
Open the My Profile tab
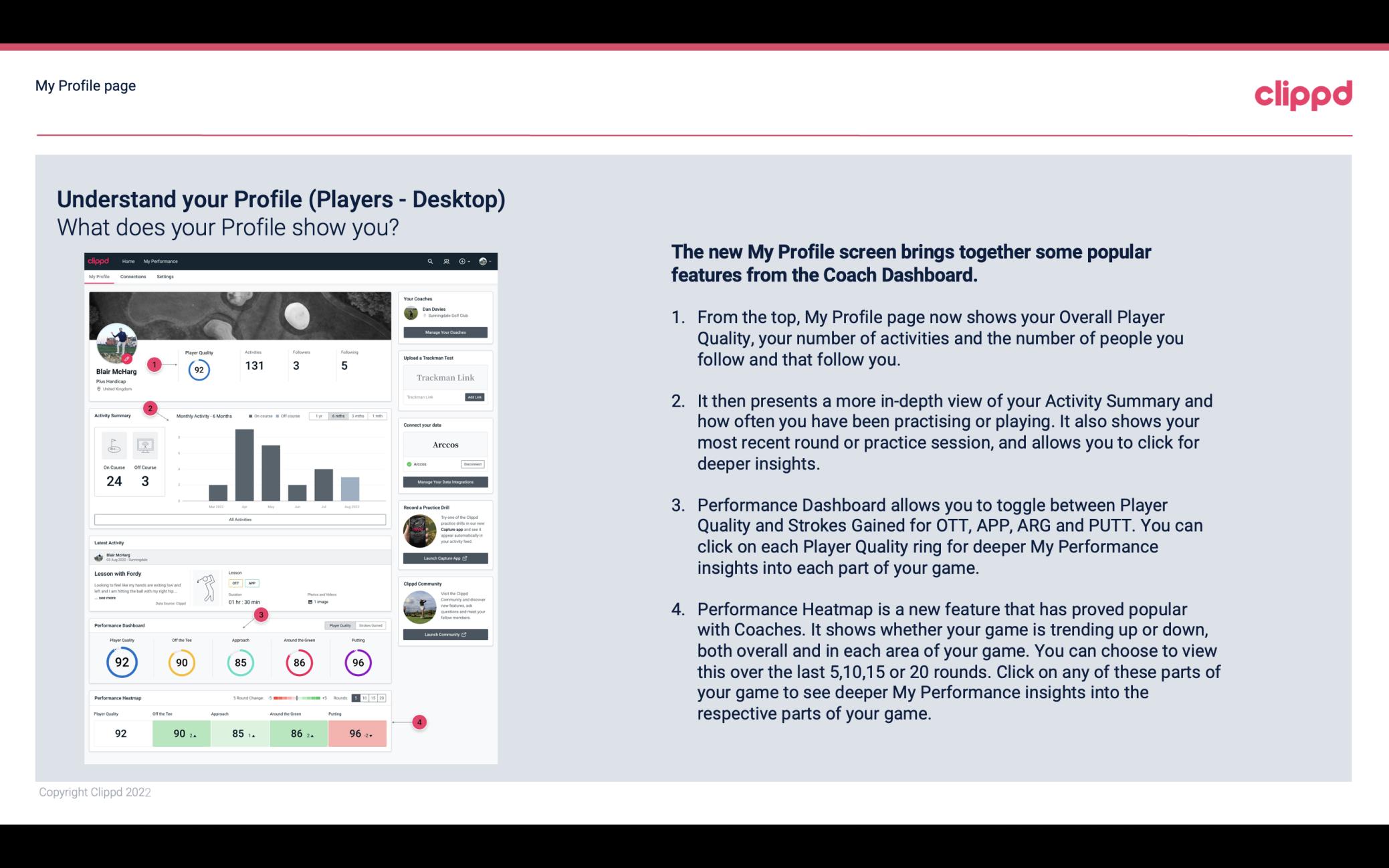(x=100, y=276)
